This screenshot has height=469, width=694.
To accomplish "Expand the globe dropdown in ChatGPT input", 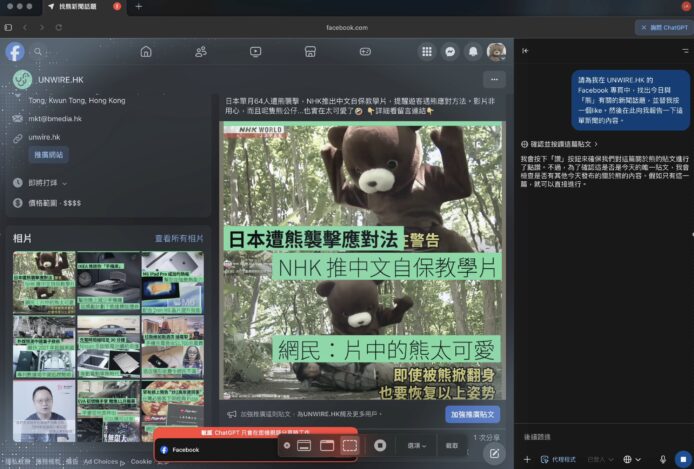I will (631, 459).
